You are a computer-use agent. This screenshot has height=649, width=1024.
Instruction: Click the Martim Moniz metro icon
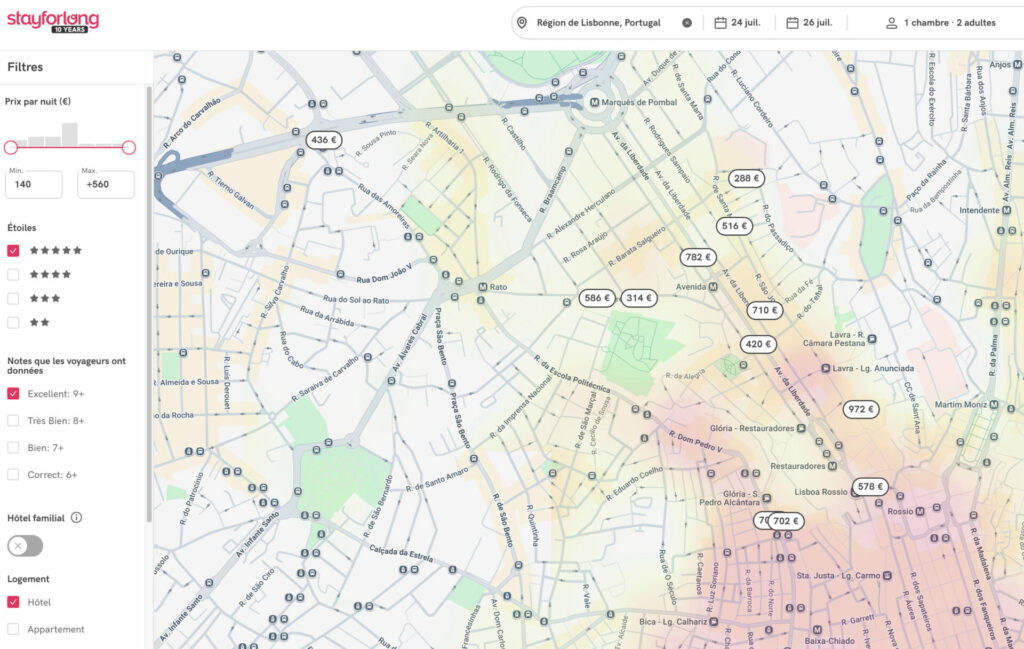click(x=994, y=405)
